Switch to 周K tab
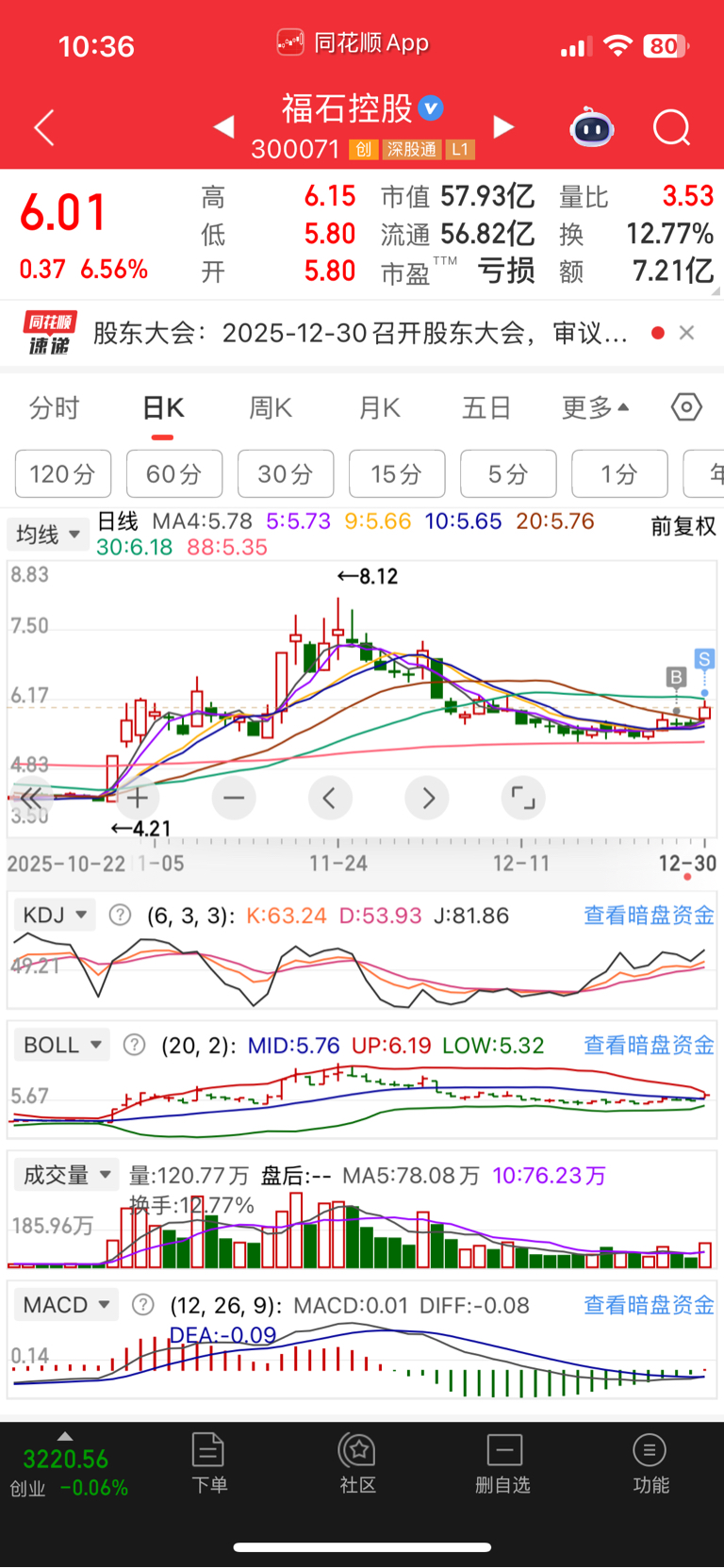Image resolution: width=724 pixels, height=1568 pixels. [271, 407]
